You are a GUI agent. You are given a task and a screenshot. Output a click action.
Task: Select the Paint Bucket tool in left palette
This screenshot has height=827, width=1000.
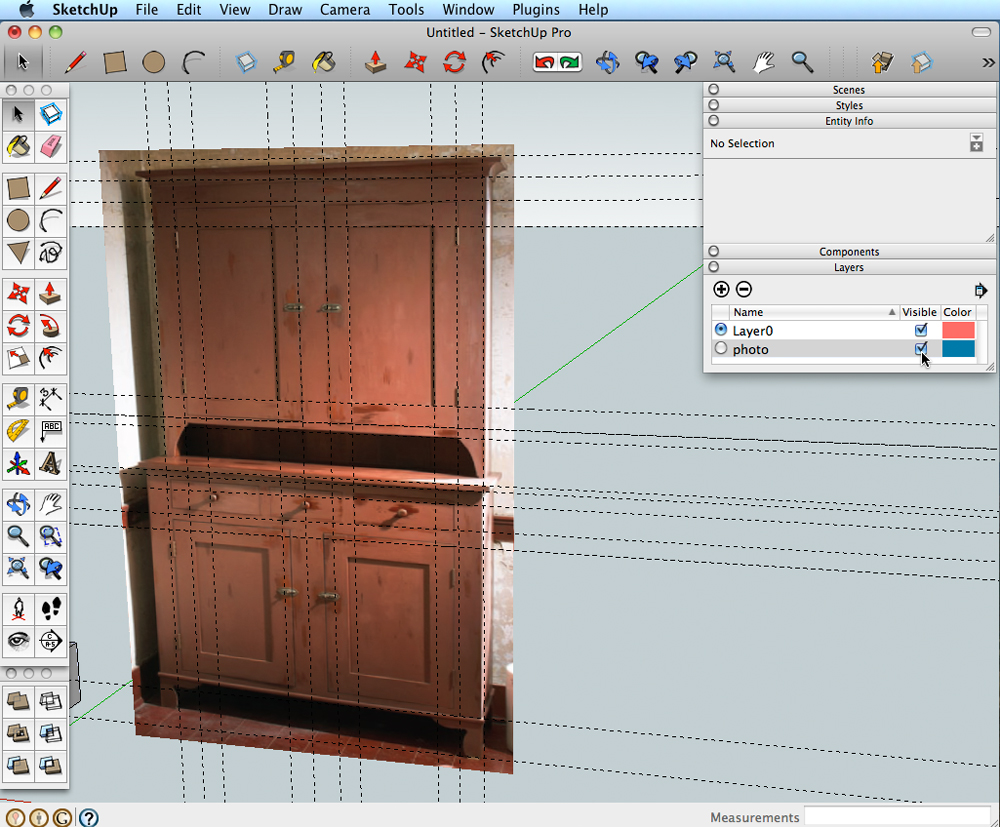click(x=18, y=147)
